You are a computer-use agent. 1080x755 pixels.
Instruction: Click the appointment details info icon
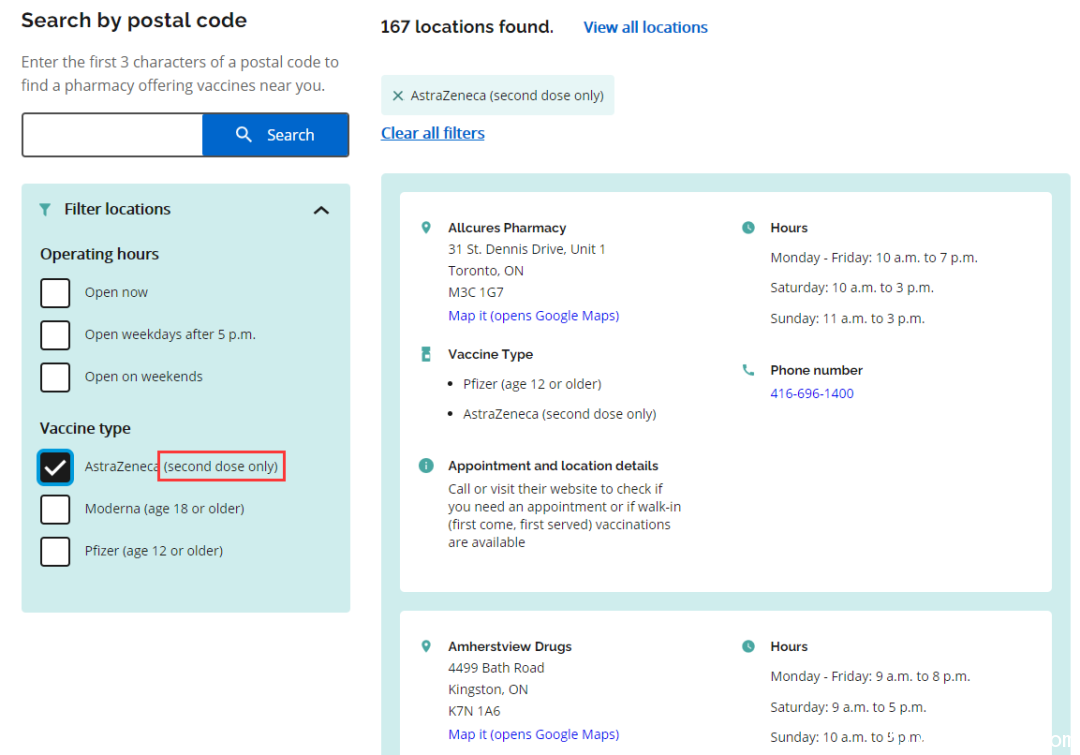click(x=426, y=466)
